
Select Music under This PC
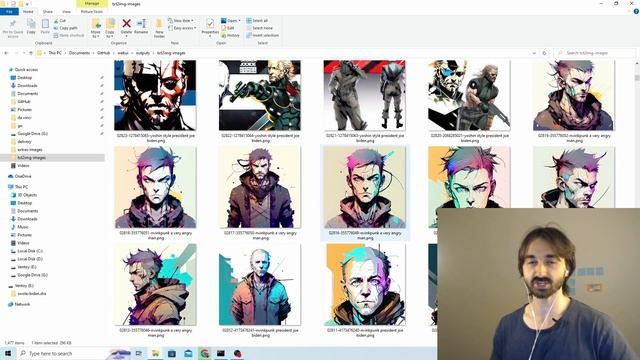click(22, 227)
